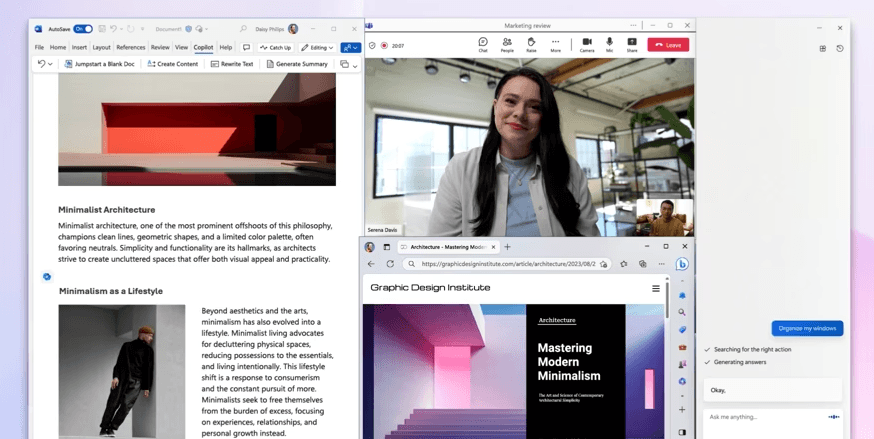Screen dimensions: 874x439
Task: Click Daisy Philips account avatar in Word
Action: [x=293, y=29]
